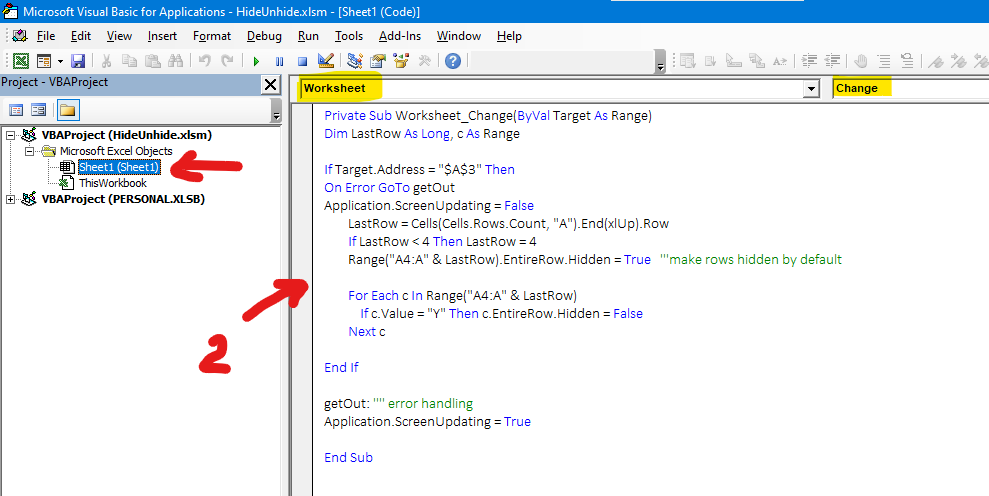This screenshot has height=496, width=989.
Task: Select VBAProject (PERSONAL.XLSB) project label
Action: coord(123,199)
